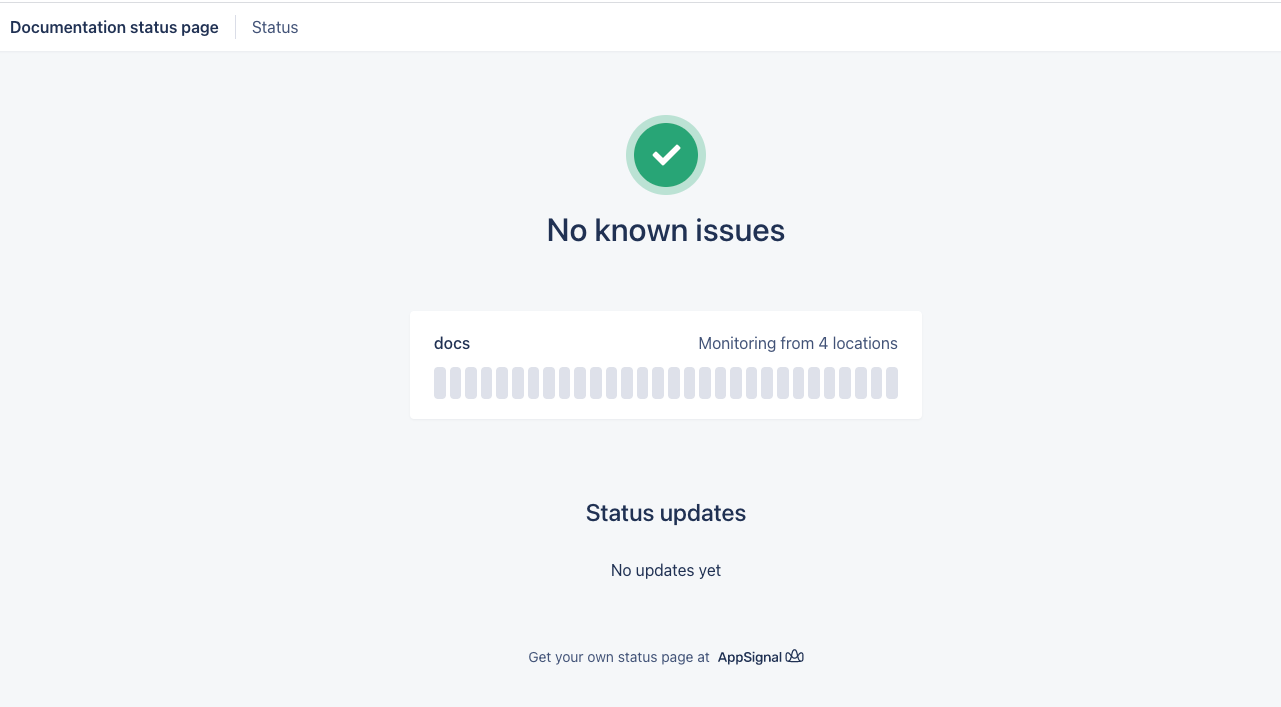Open the Status tab in header
This screenshot has height=707, width=1281.
275,27
